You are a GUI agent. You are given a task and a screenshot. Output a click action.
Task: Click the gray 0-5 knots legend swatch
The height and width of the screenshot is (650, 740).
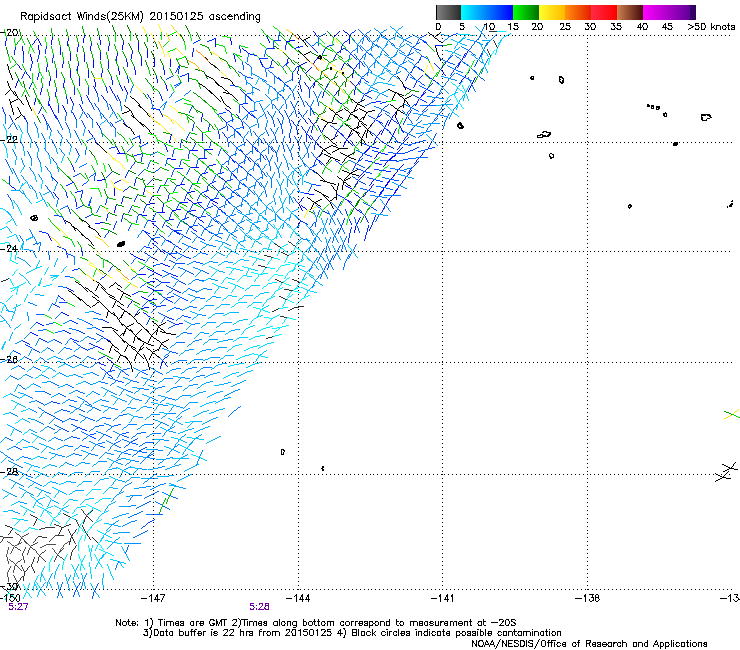coord(448,12)
